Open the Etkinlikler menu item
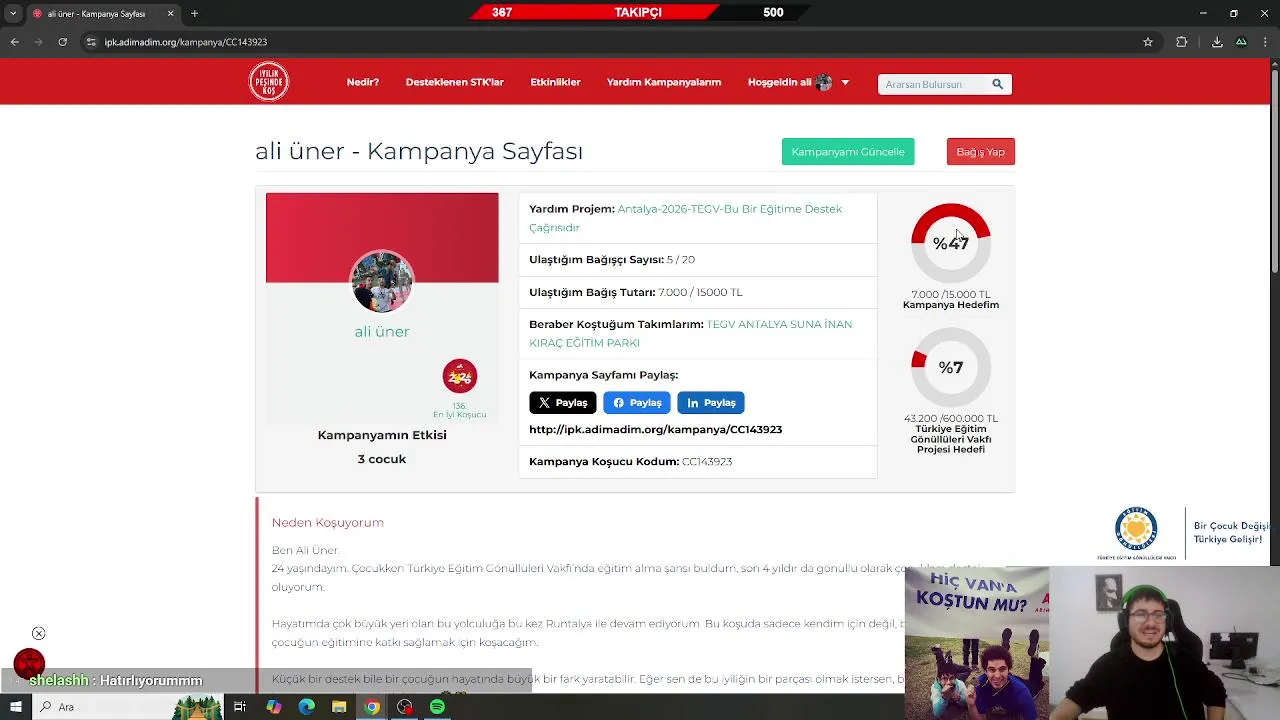Screen dimensions: 1280x720 click(555, 82)
